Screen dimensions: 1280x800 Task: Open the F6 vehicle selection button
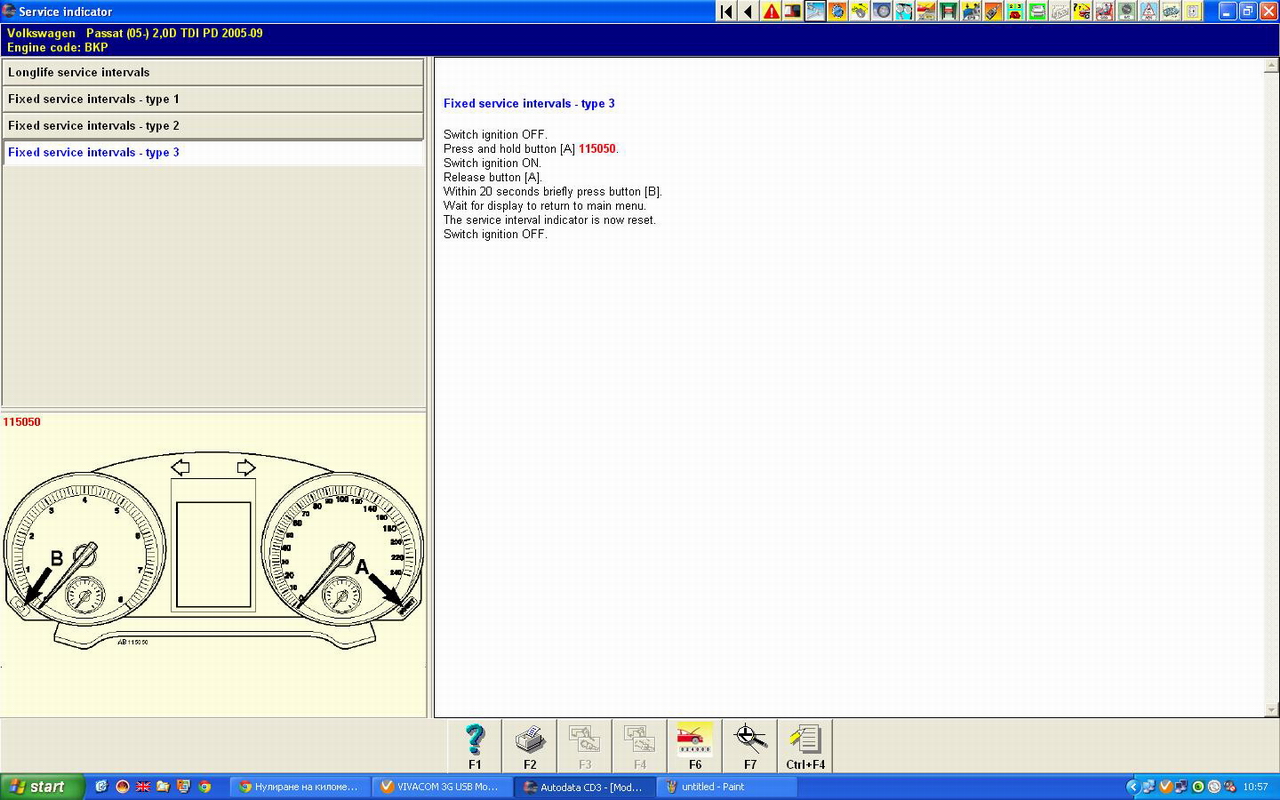click(695, 746)
